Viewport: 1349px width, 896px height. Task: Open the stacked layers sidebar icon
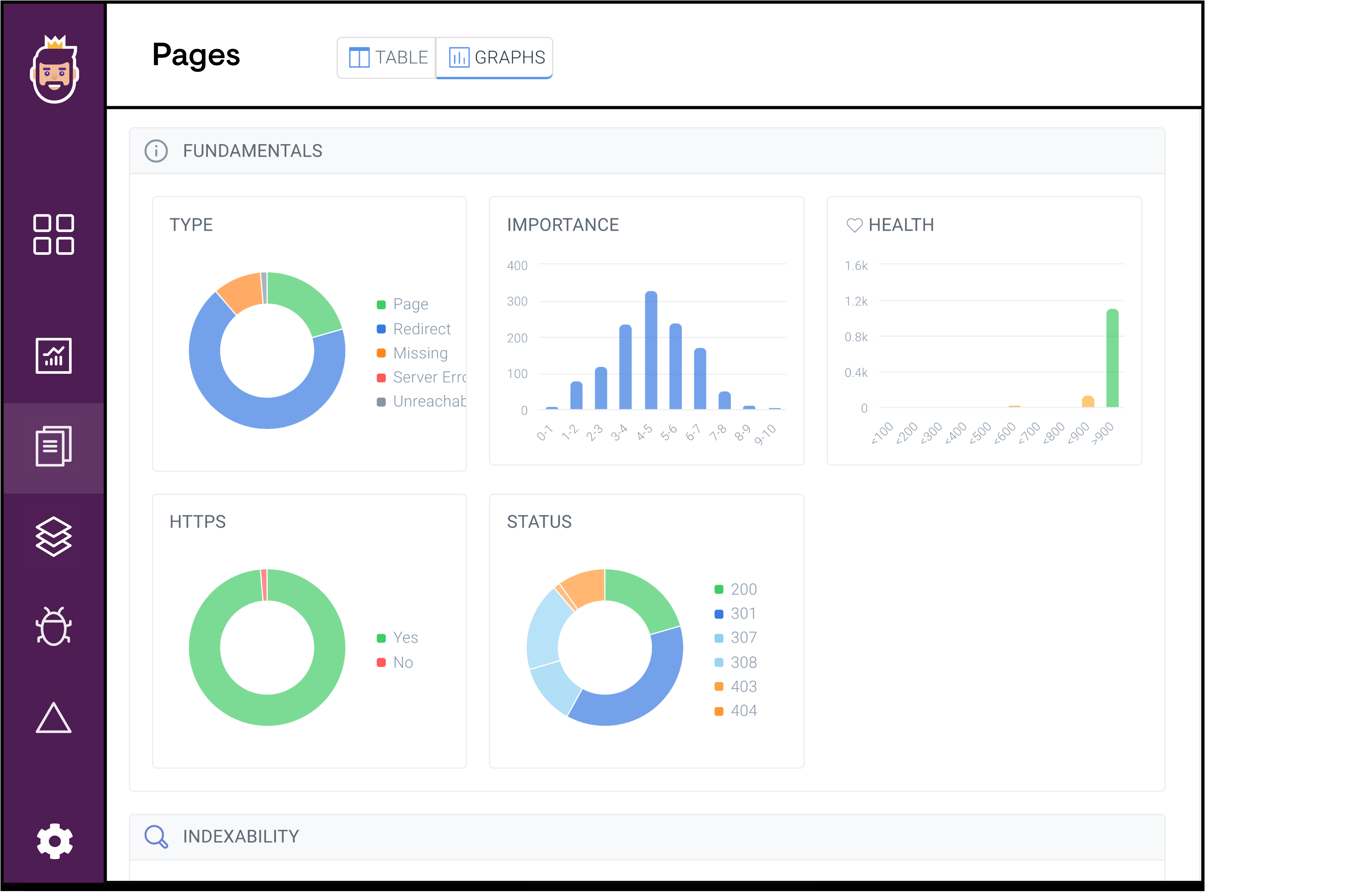click(x=54, y=537)
